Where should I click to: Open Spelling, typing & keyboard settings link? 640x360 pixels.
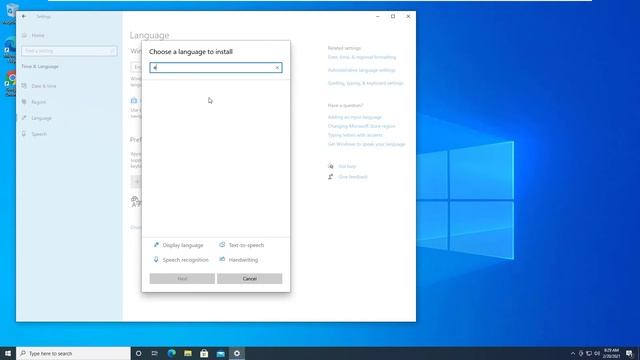(x=365, y=83)
